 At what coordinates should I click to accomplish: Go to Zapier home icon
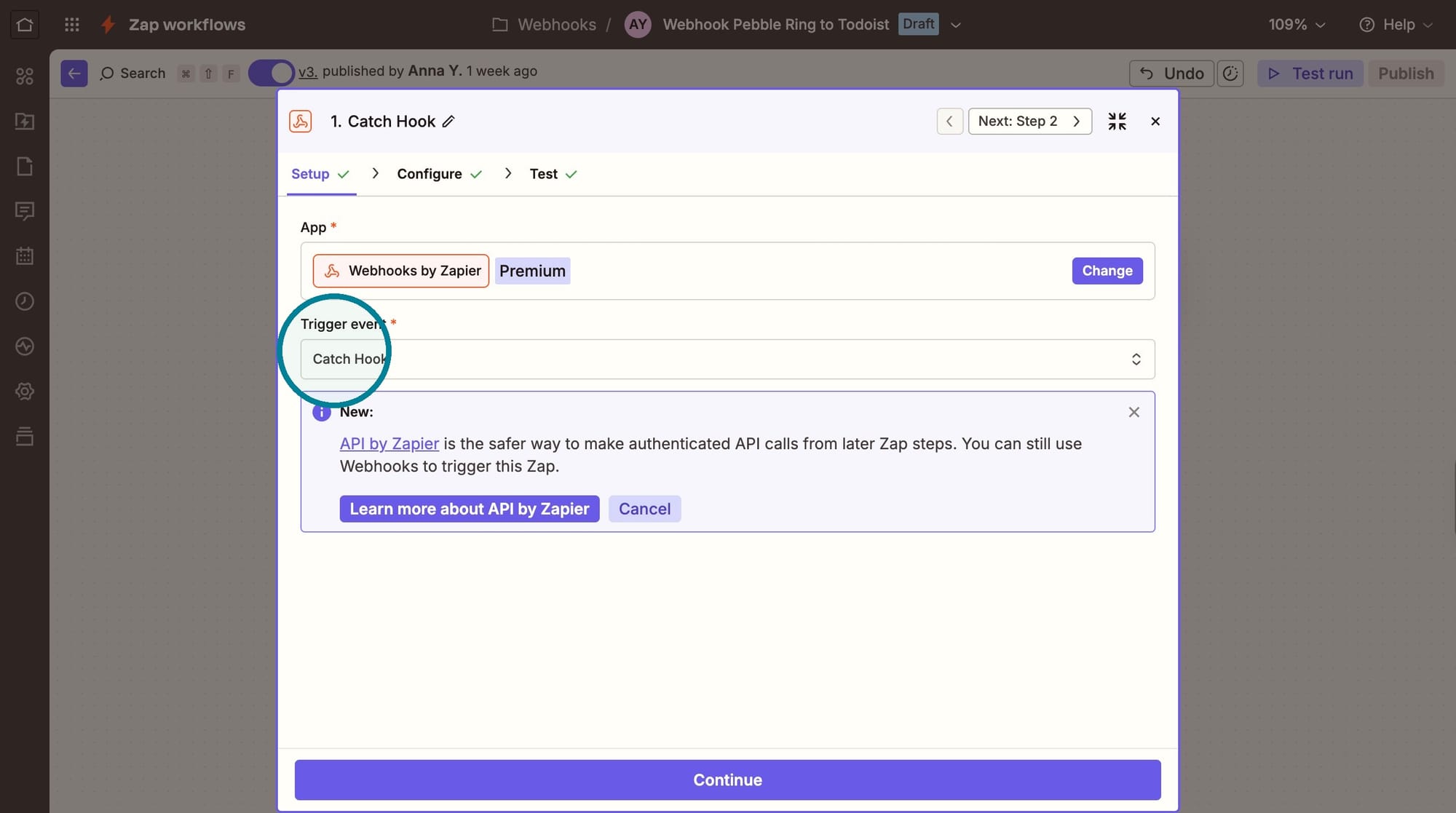[x=25, y=25]
